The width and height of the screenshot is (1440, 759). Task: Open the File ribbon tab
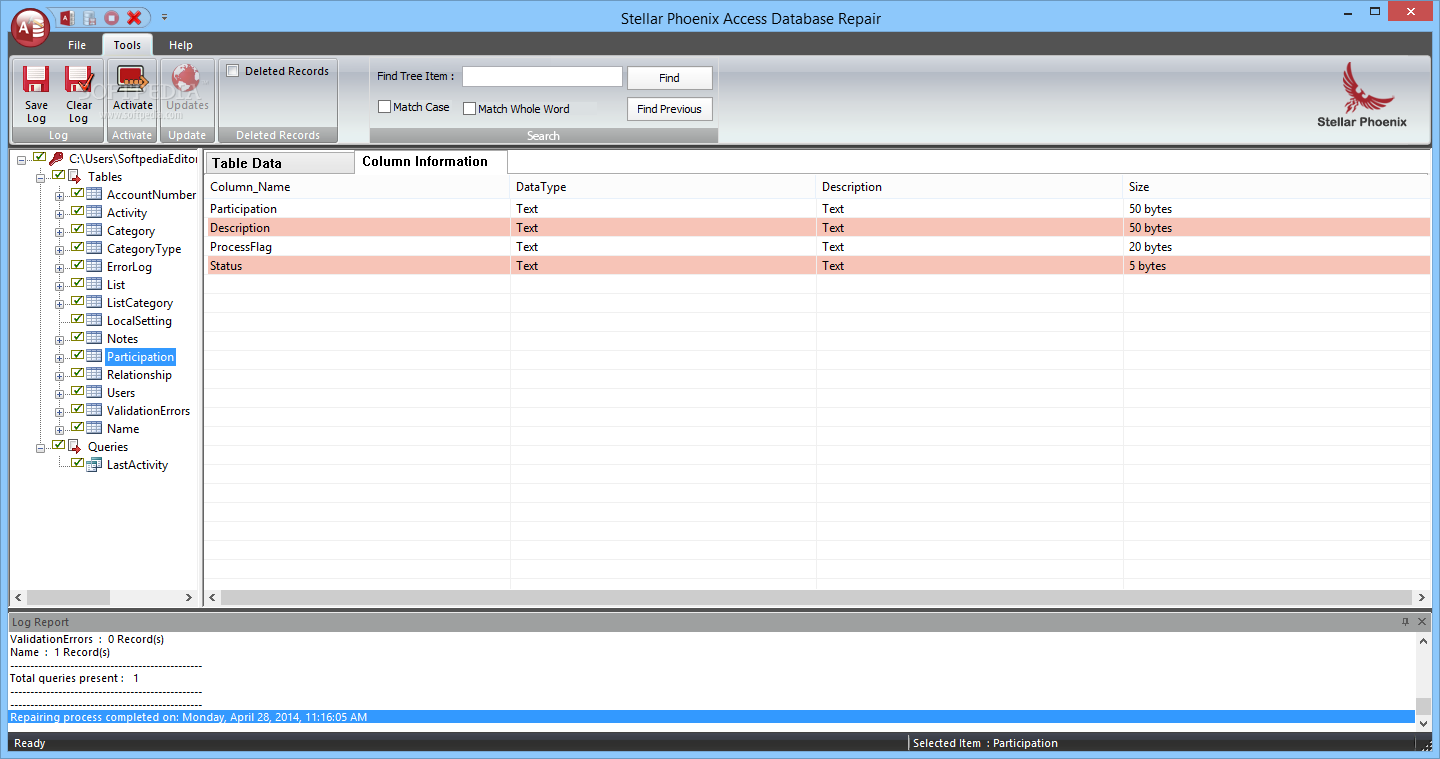(x=77, y=45)
